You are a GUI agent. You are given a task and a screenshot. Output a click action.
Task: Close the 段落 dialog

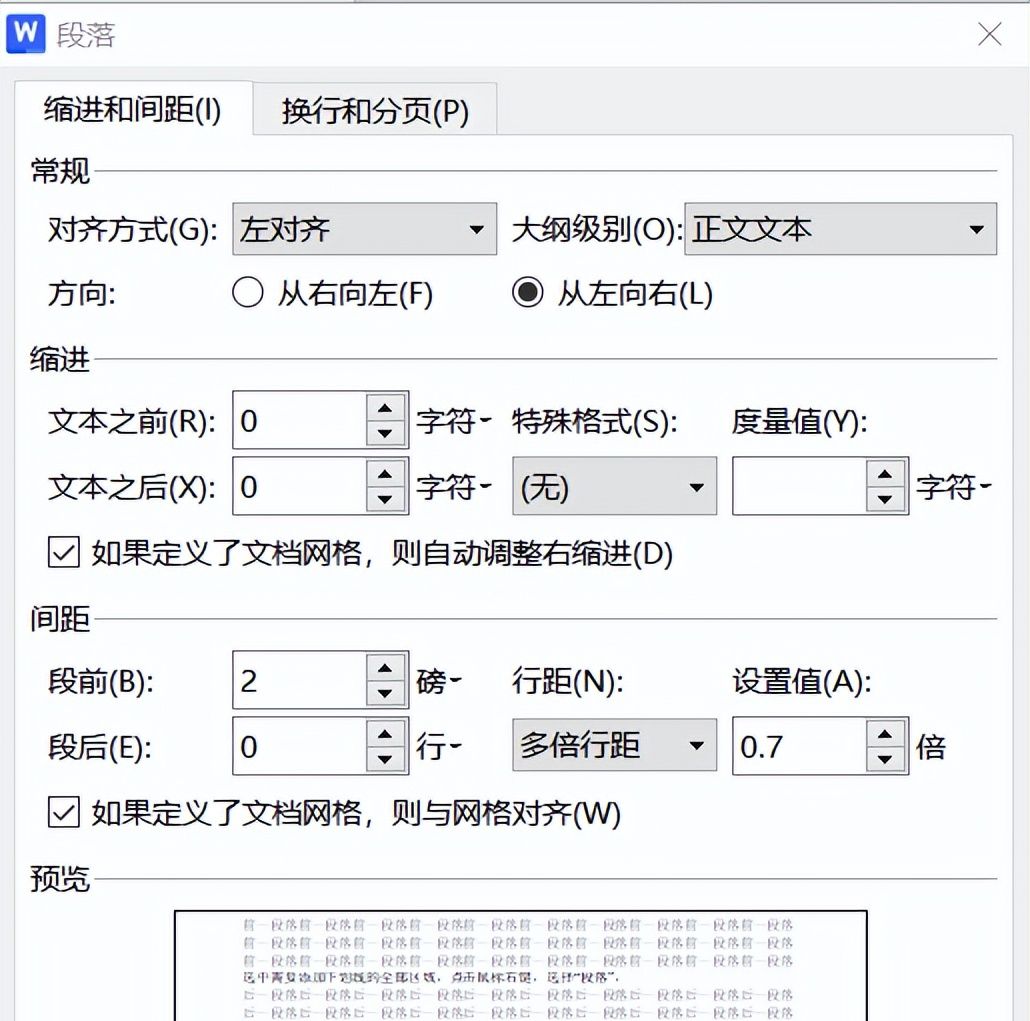[989, 33]
